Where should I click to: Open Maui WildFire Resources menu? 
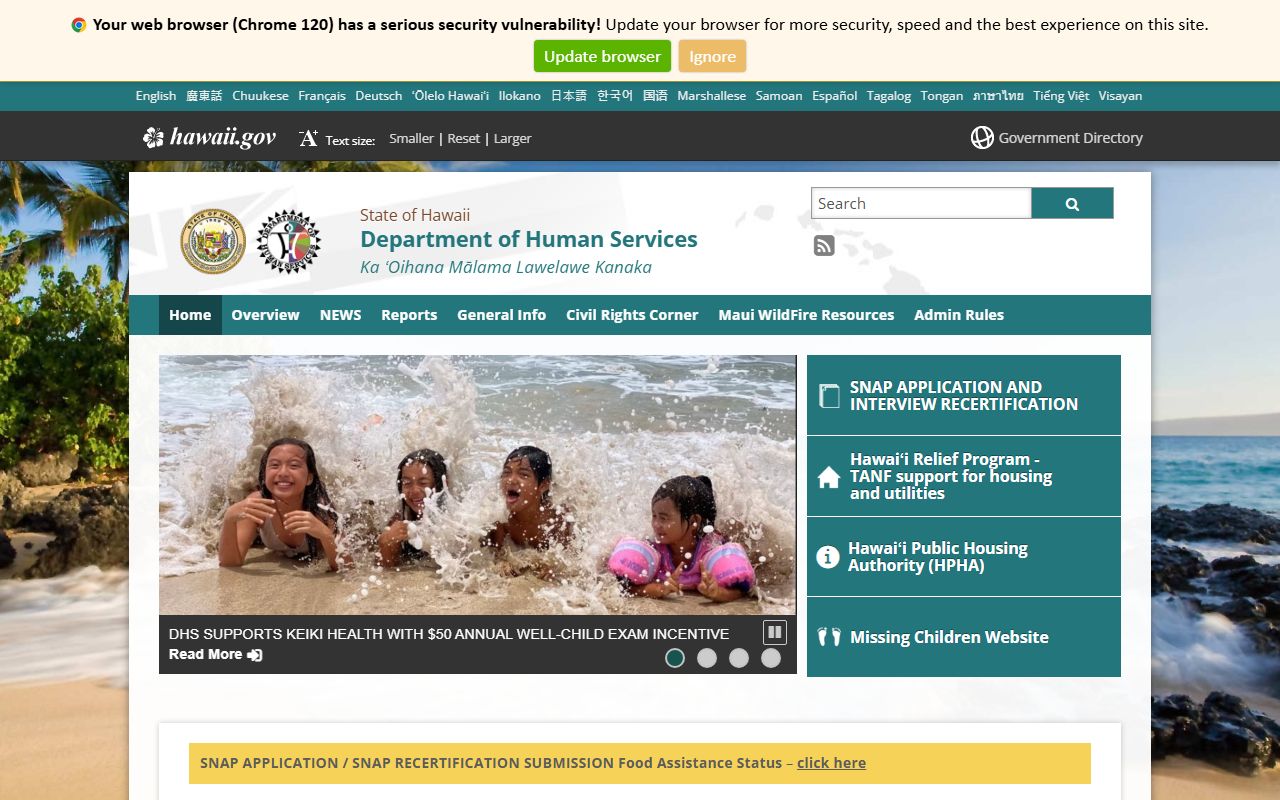(x=806, y=315)
